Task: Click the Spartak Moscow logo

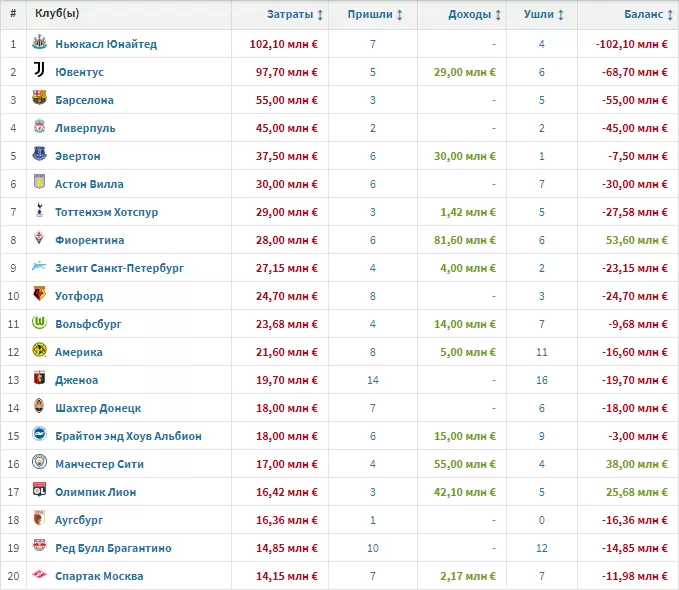Action: (39, 574)
